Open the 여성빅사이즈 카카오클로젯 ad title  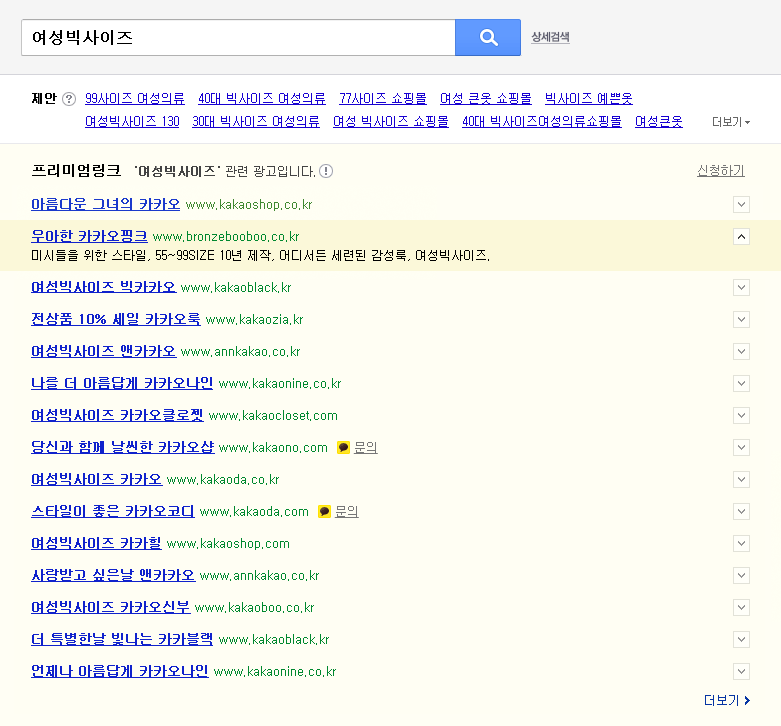(118, 415)
